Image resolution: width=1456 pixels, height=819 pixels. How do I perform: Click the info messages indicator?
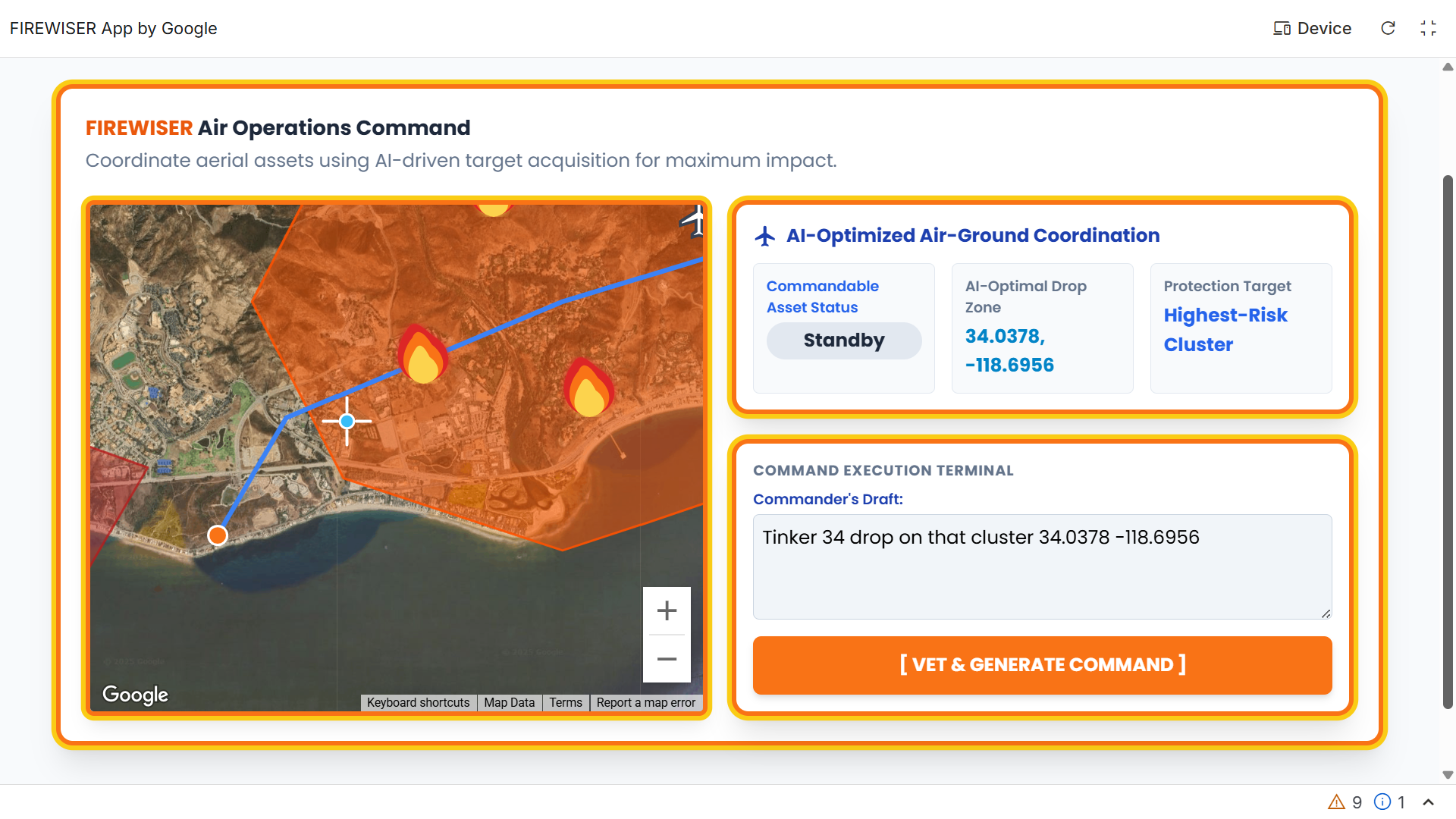point(1390,802)
